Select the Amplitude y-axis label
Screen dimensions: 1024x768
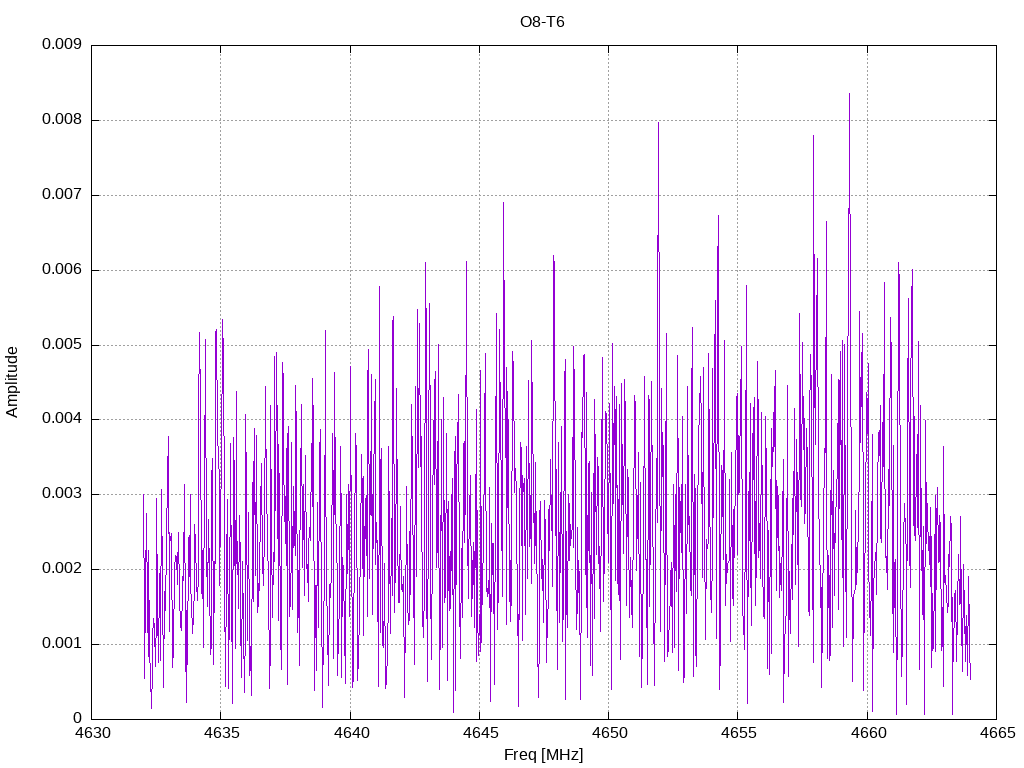[x=12, y=382]
